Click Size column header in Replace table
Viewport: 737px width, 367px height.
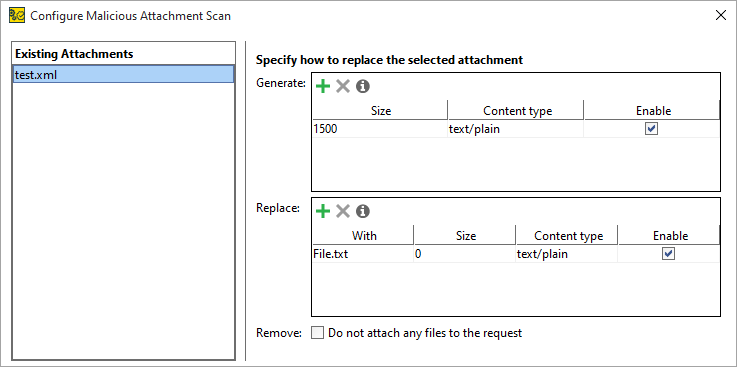click(x=465, y=235)
